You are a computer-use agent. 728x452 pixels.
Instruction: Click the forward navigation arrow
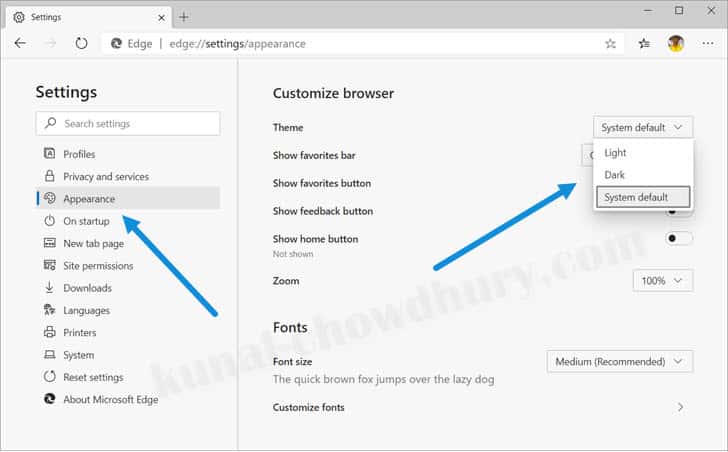pos(50,43)
